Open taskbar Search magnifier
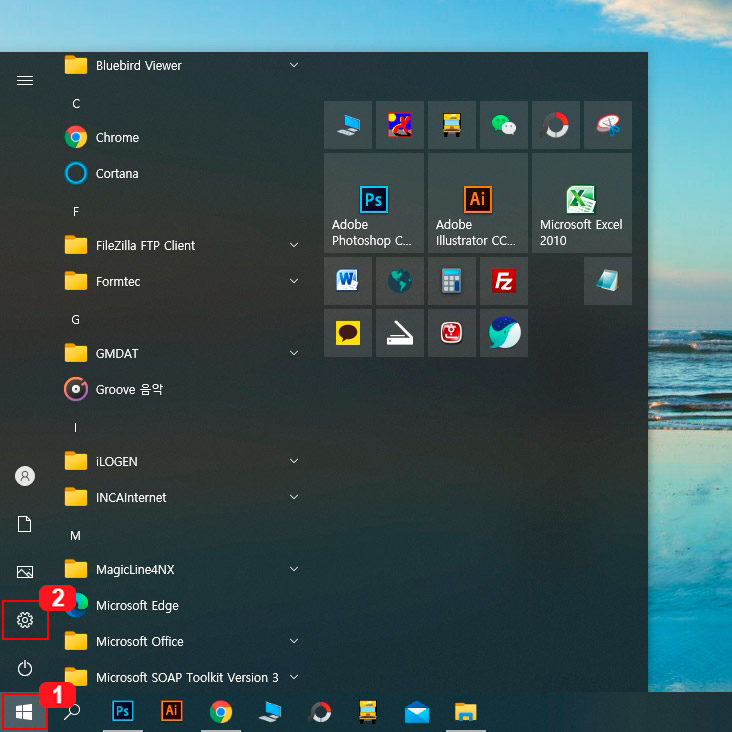Image resolution: width=732 pixels, height=732 pixels. (x=72, y=712)
